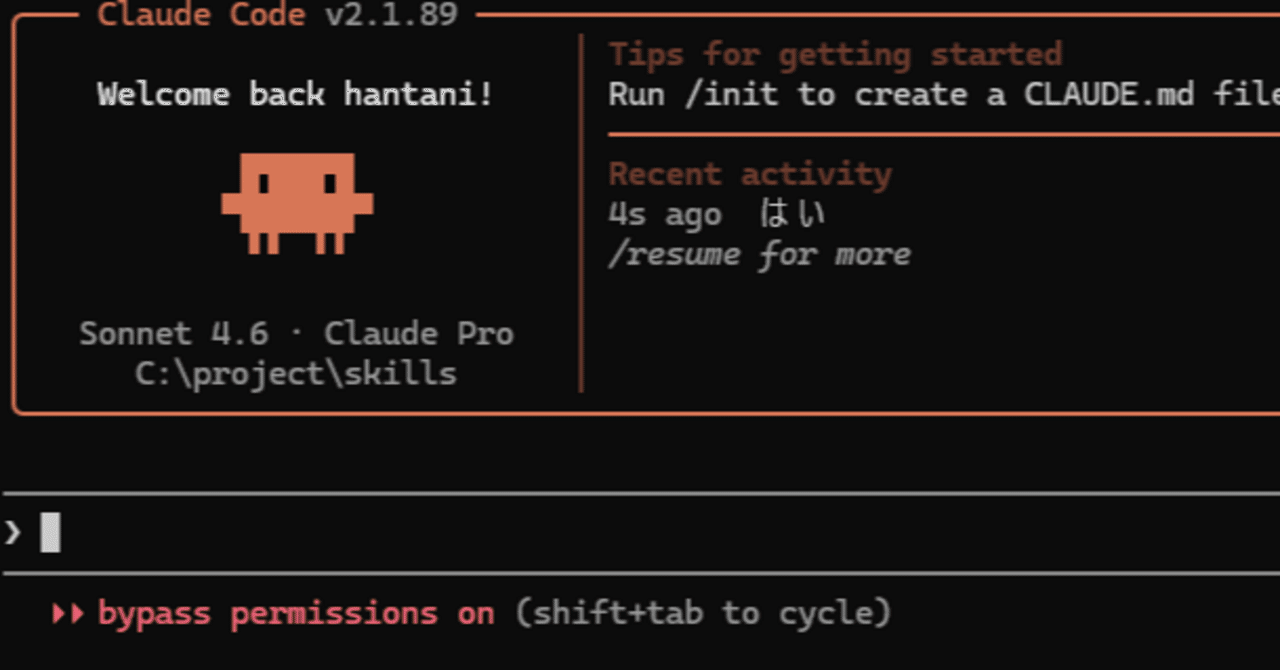Viewport: 1280px width, 670px height.
Task: Click the Recent activity heading
Action: click(750, 174)
